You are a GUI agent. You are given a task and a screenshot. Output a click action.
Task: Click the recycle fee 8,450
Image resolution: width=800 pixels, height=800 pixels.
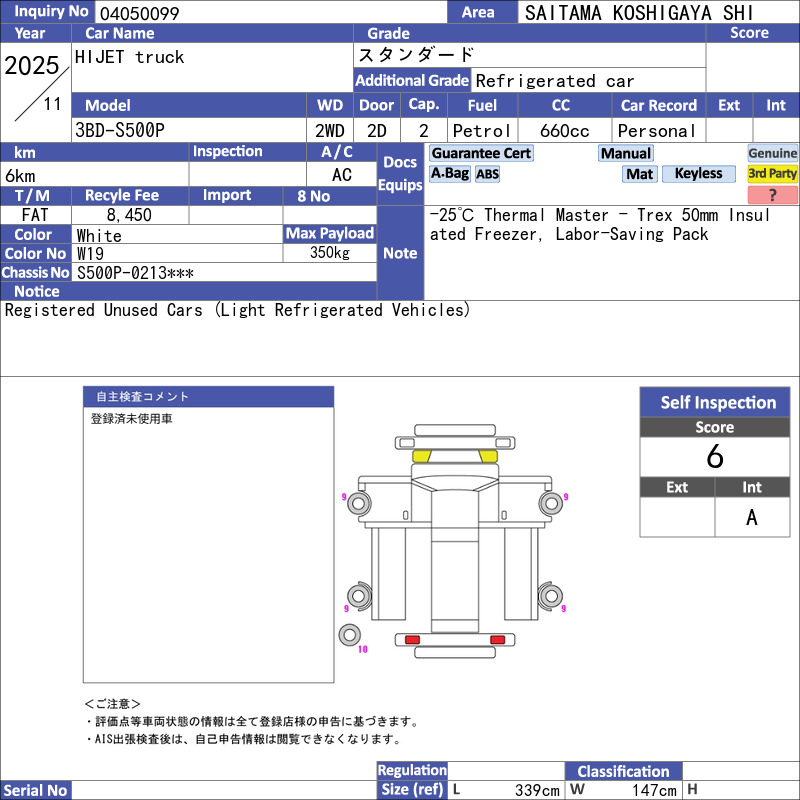[x=129, y=215]
